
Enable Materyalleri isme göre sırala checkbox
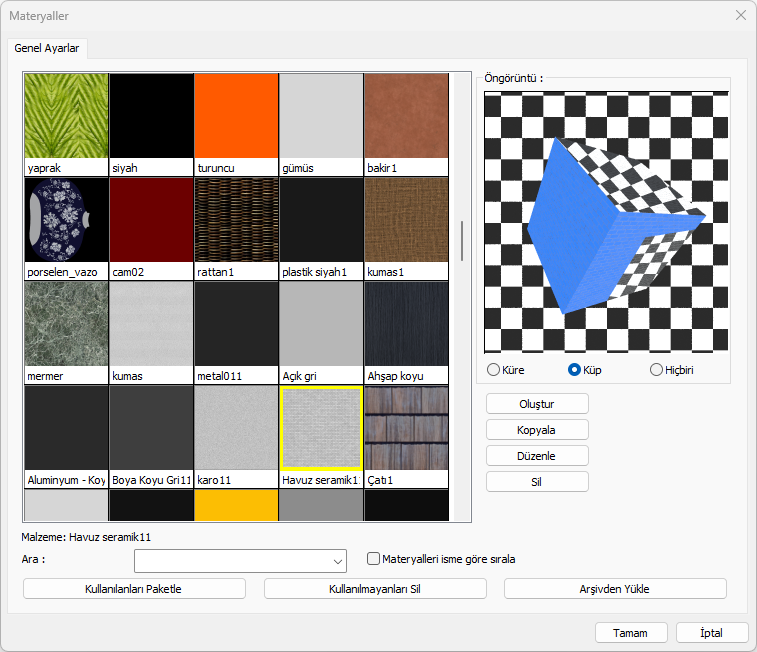tap(374, 559)
